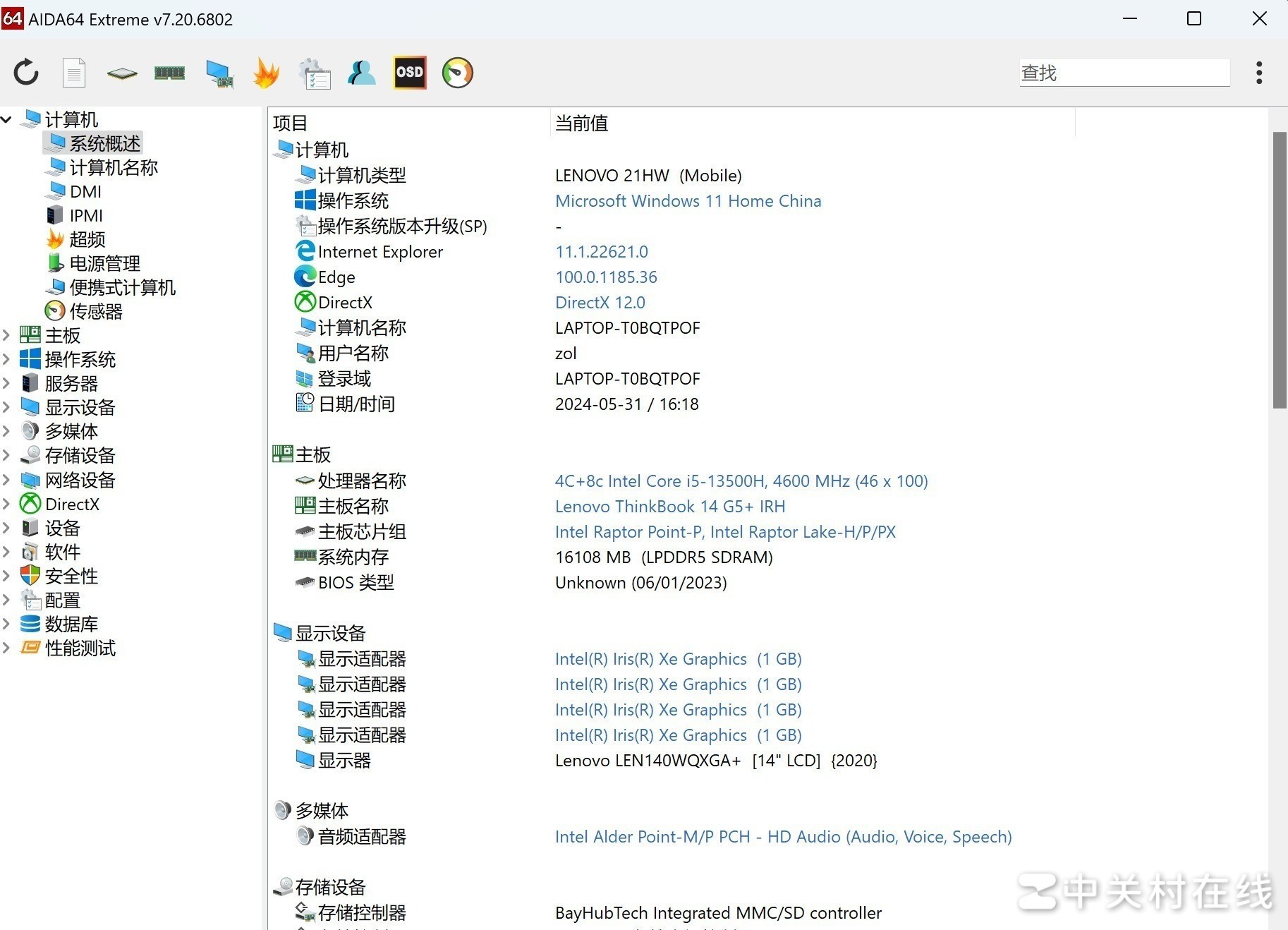The height and width of the screenshot is (930, 1288).
Task: Open the report creation icon
Action: point(73,73)
